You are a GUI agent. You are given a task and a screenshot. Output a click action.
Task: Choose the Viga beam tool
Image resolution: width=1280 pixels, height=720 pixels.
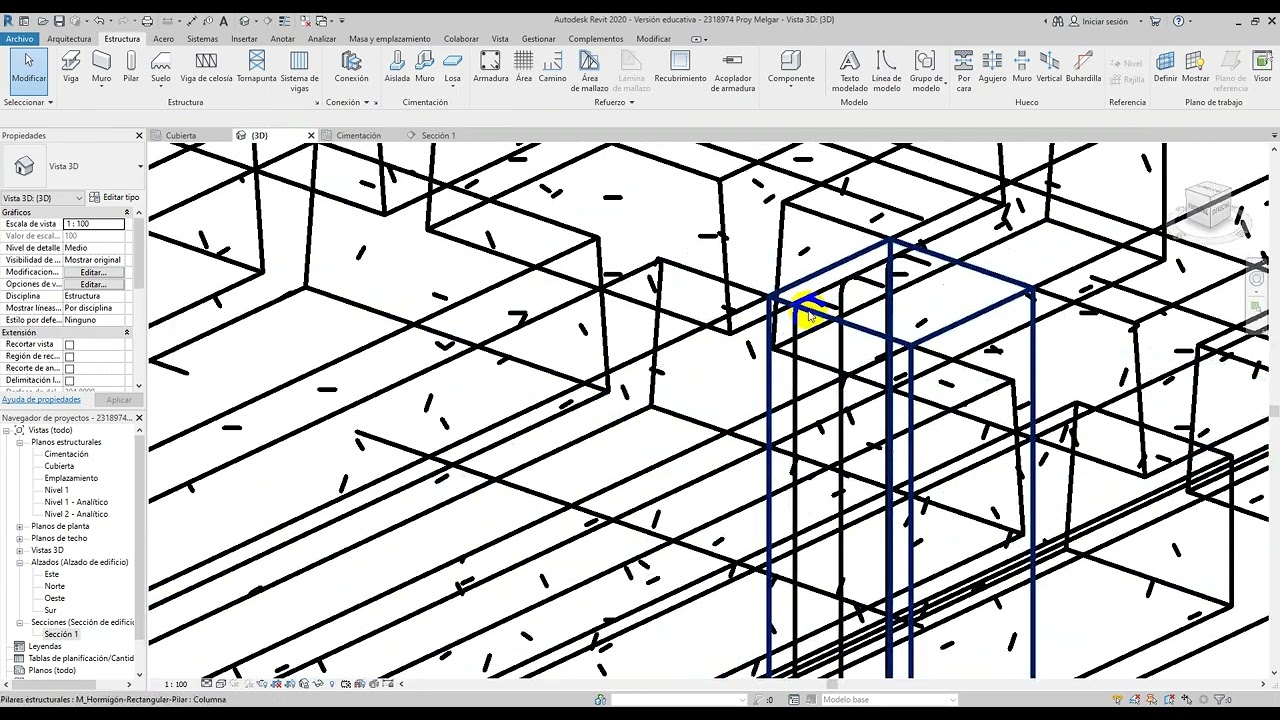[x=70, y=68]
